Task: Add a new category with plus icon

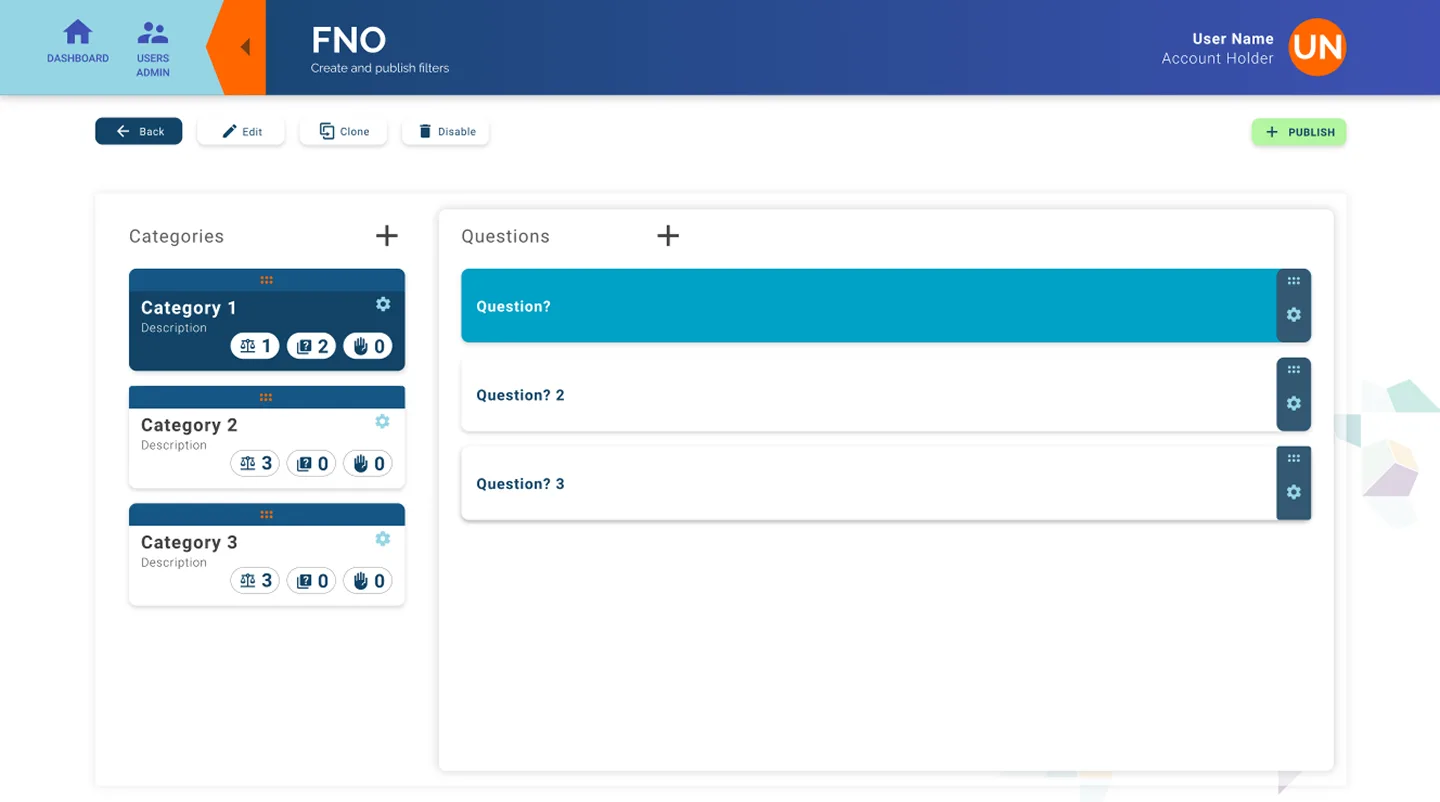Action: click(x=387, y=236)
